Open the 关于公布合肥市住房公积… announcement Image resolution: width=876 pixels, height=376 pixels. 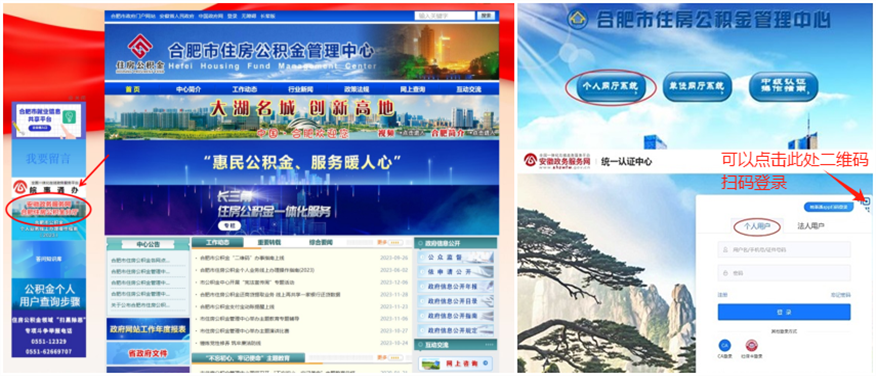click(140, 305)
